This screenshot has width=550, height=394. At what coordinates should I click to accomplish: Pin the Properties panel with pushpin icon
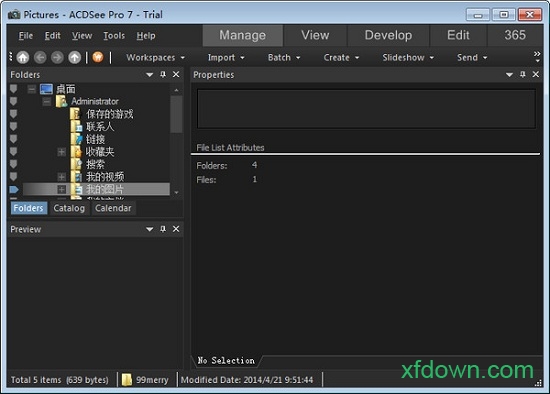tap(523, 74)
